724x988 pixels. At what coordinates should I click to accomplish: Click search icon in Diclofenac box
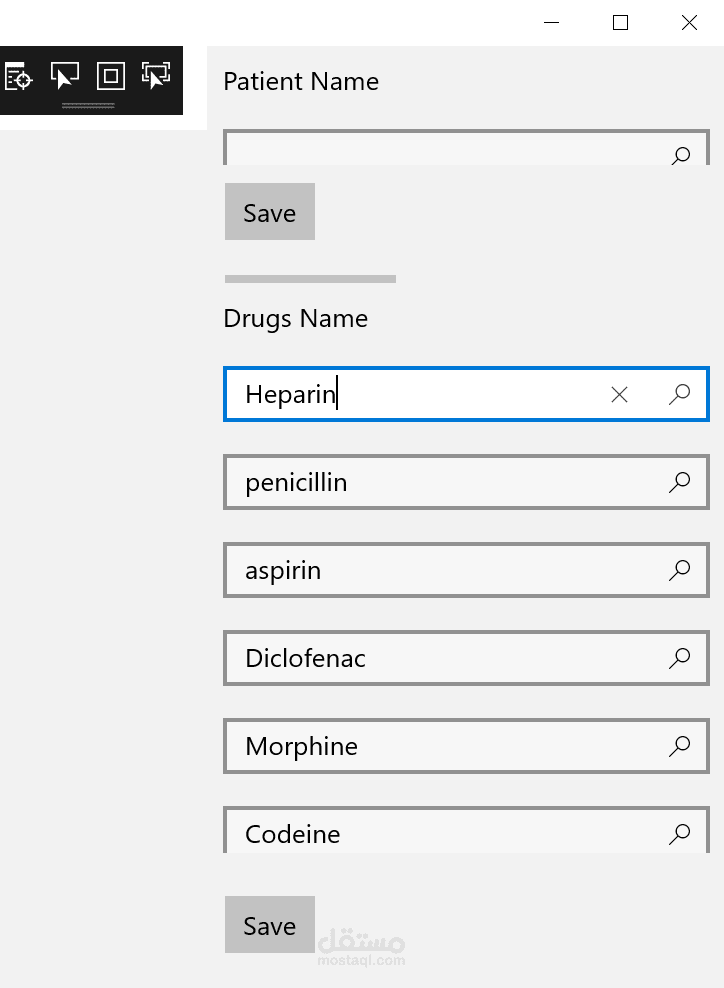680,658
